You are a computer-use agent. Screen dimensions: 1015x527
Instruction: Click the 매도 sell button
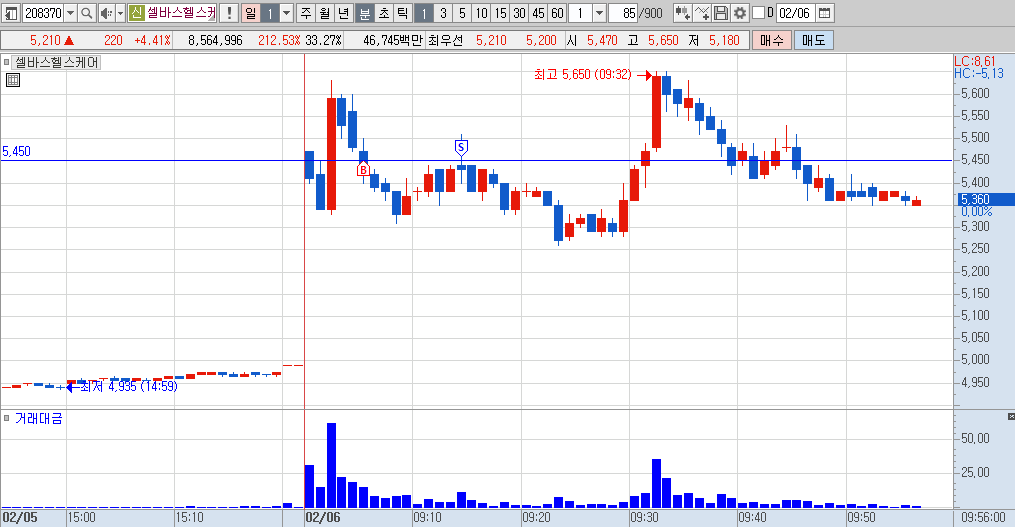coord(813,40)
